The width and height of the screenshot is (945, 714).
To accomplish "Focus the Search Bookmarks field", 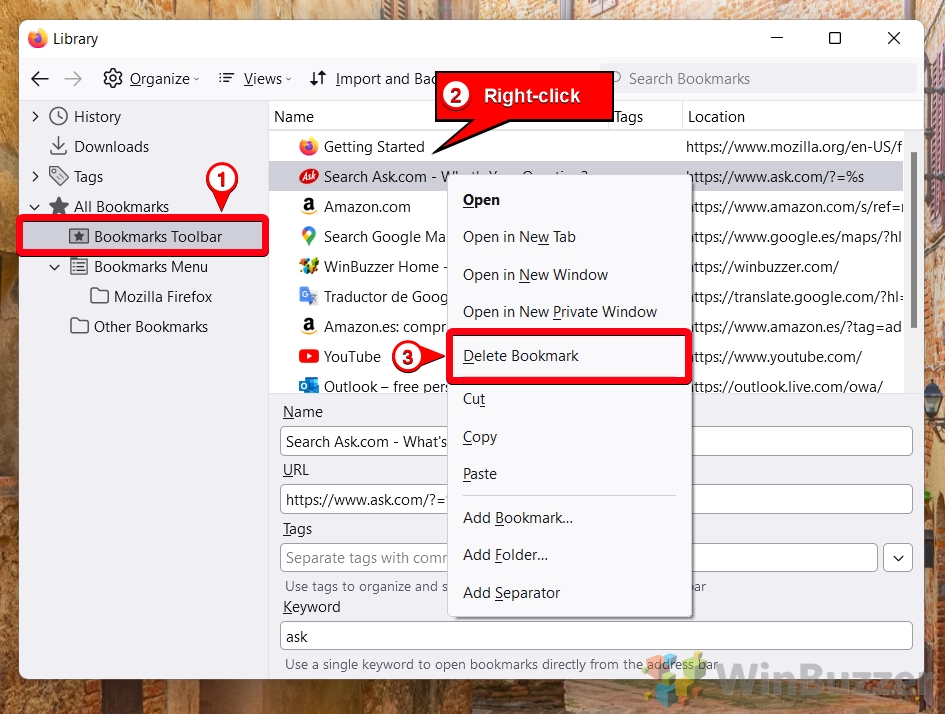I will pos(758,79).
